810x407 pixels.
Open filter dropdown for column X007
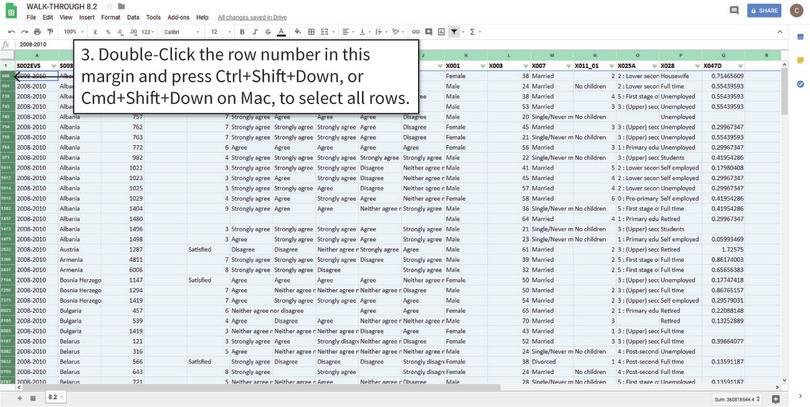(568, 66)
